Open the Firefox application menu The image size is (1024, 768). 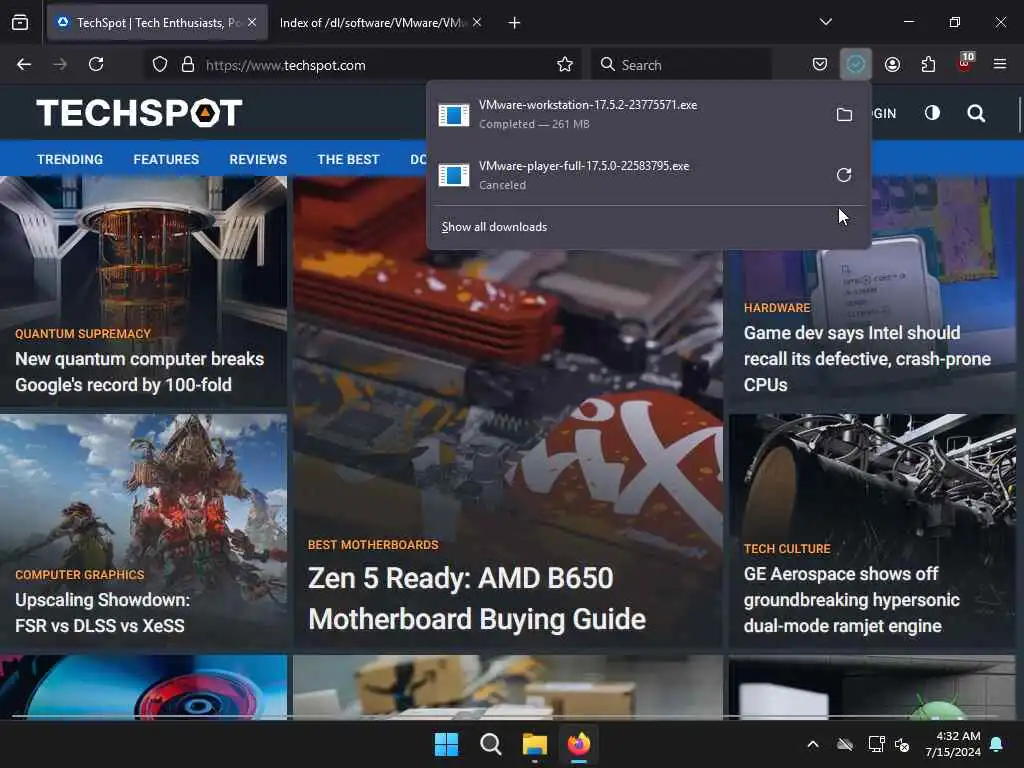coord(1000,64)
